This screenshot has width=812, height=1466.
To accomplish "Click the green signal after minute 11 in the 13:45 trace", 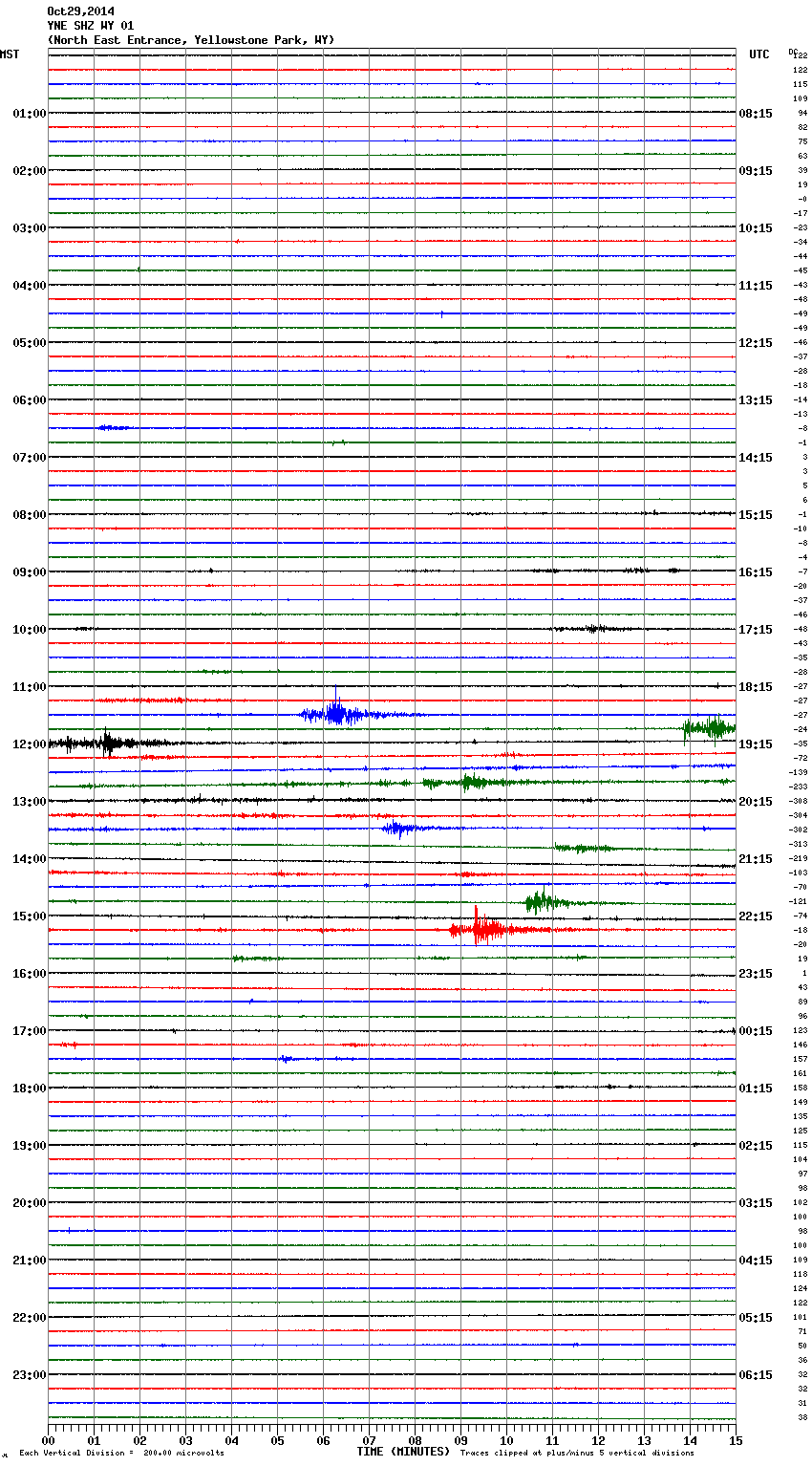I will coord(583,847).
